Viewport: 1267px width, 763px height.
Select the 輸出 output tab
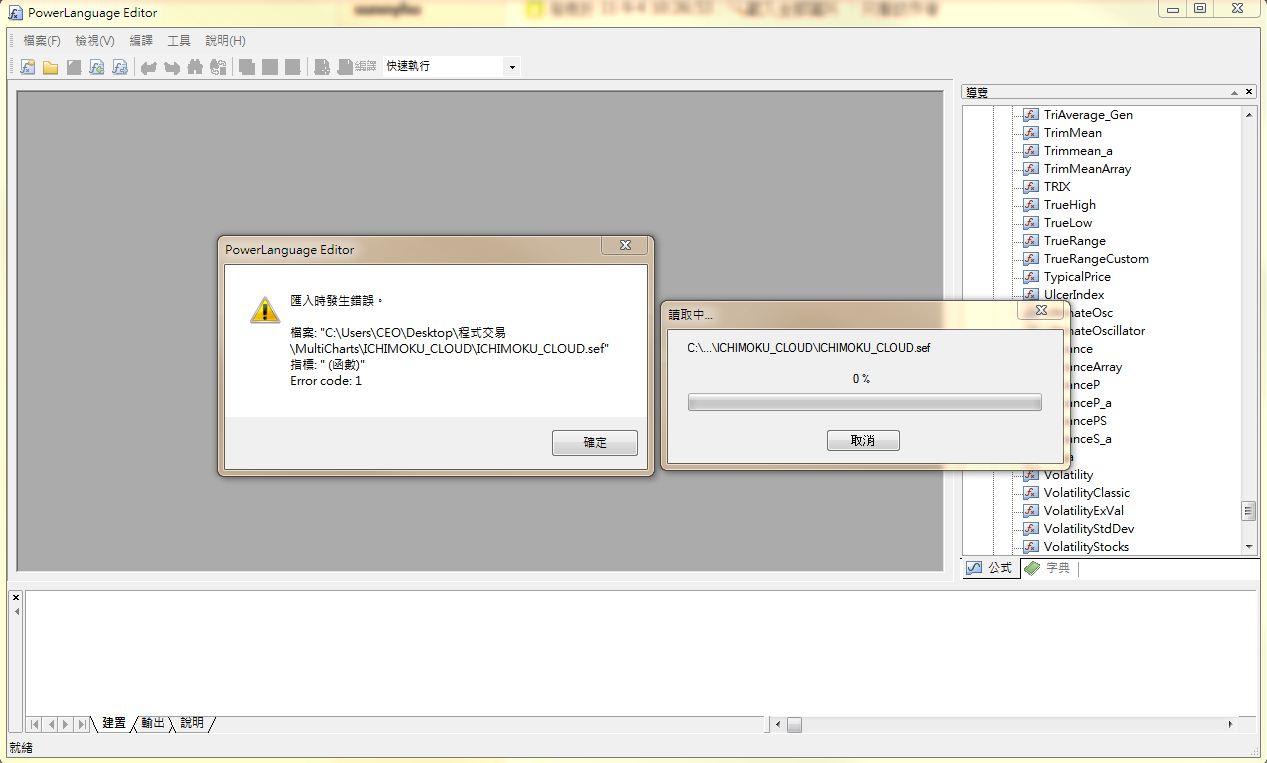click(x=153, y=723)
